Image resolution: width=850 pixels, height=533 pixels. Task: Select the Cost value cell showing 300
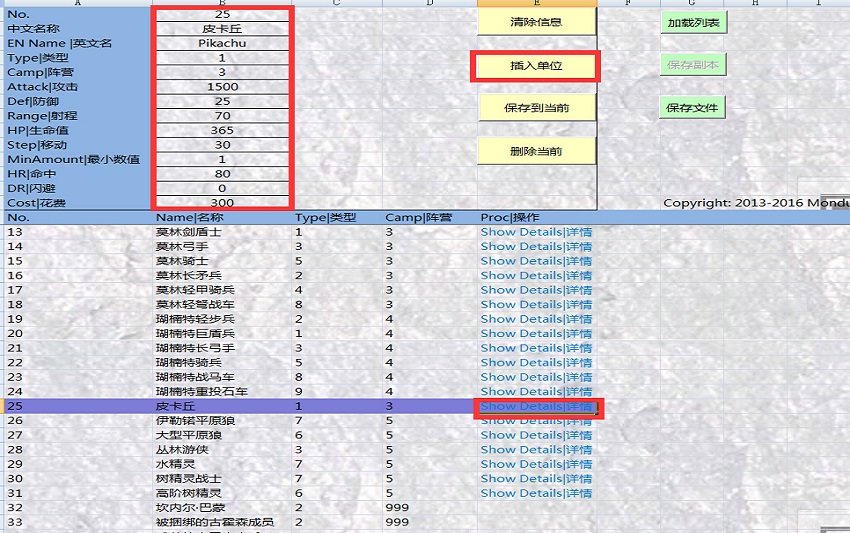(222, 203)
